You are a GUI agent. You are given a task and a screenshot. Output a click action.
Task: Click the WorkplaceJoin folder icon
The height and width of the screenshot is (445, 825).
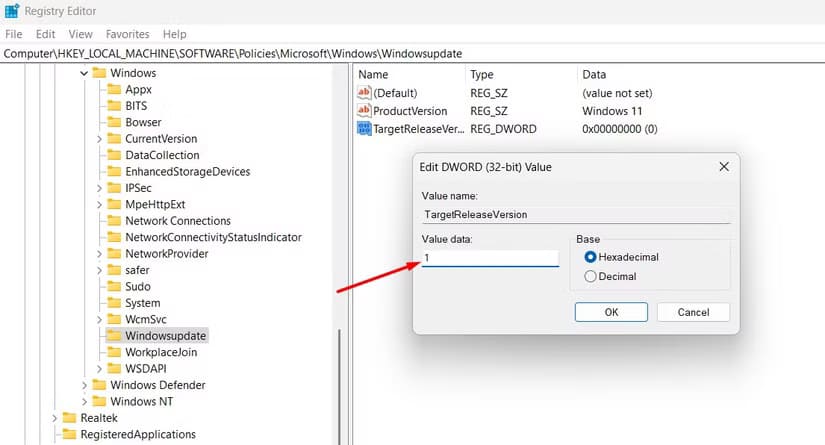tap(114, 352)
